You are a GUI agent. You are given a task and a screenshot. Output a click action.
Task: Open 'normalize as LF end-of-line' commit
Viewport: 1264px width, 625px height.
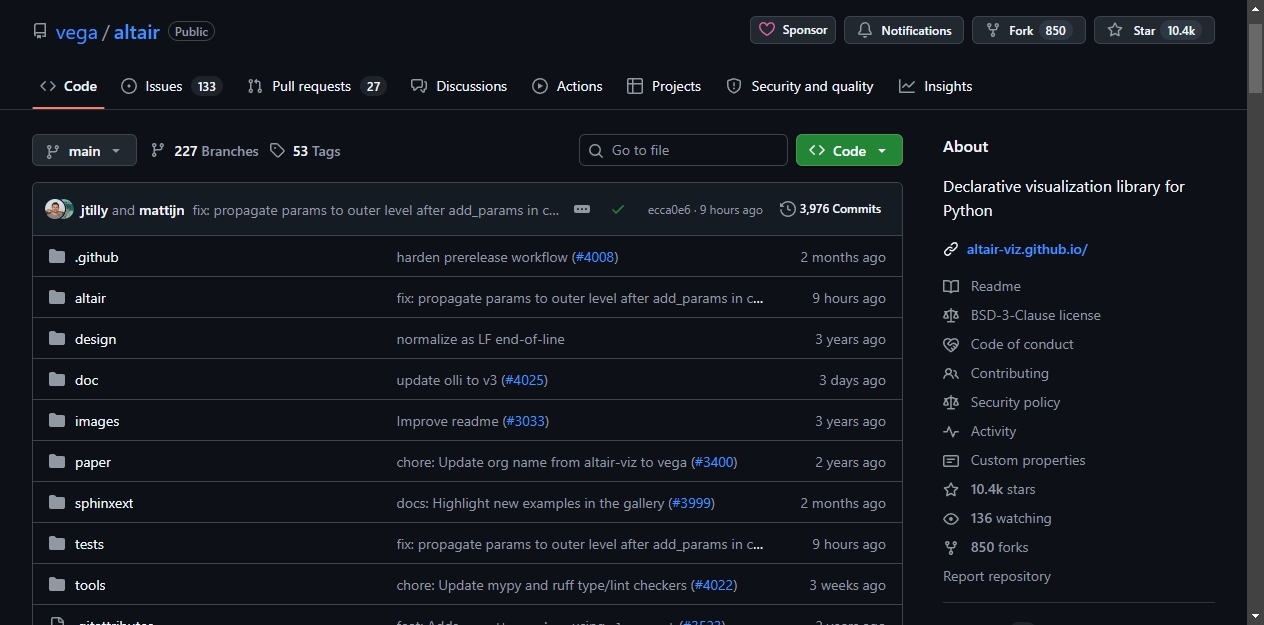pos(481,339)
